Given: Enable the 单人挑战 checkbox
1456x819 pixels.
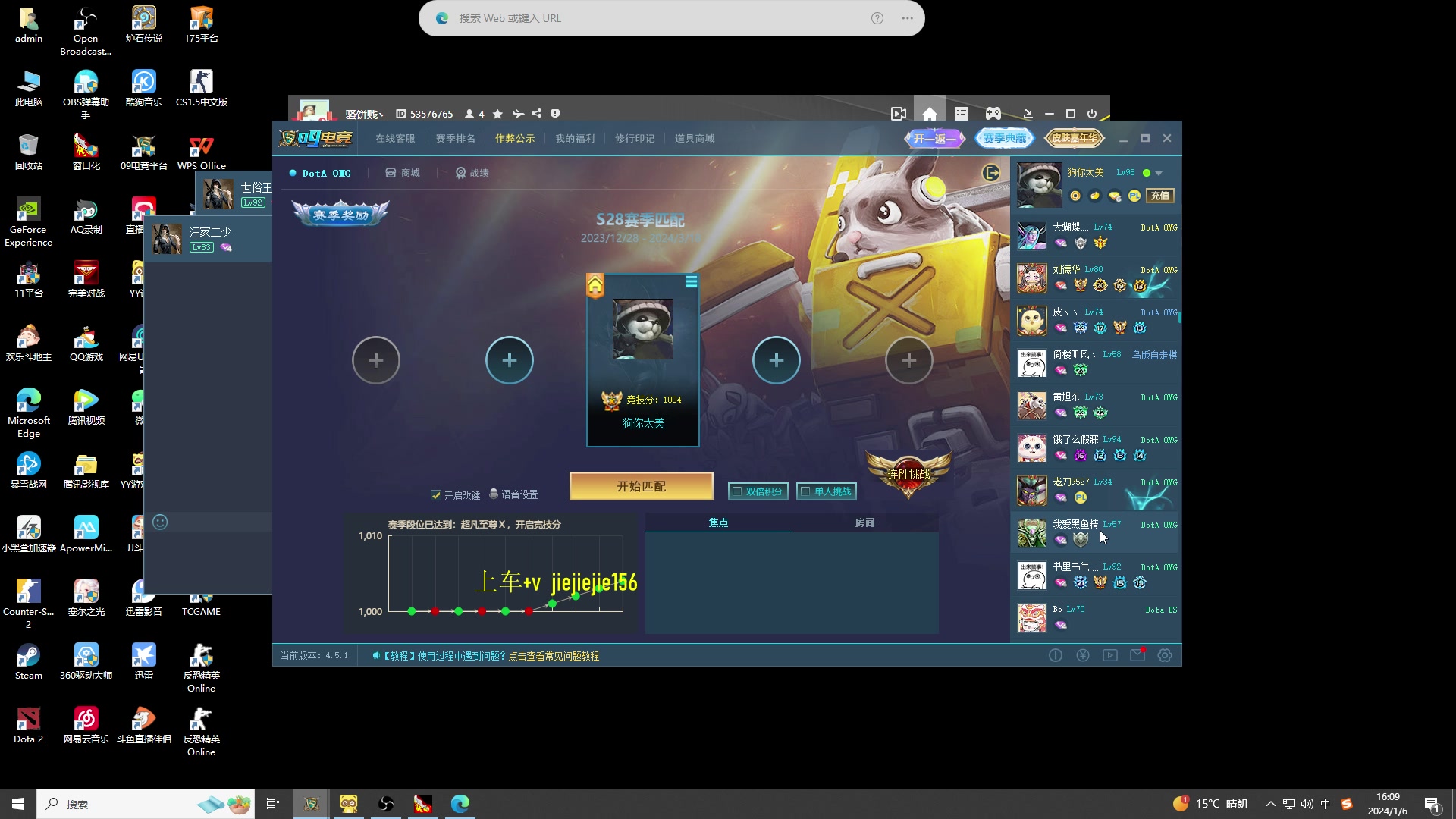Looking at the screenshot, I should coord(805,491).
